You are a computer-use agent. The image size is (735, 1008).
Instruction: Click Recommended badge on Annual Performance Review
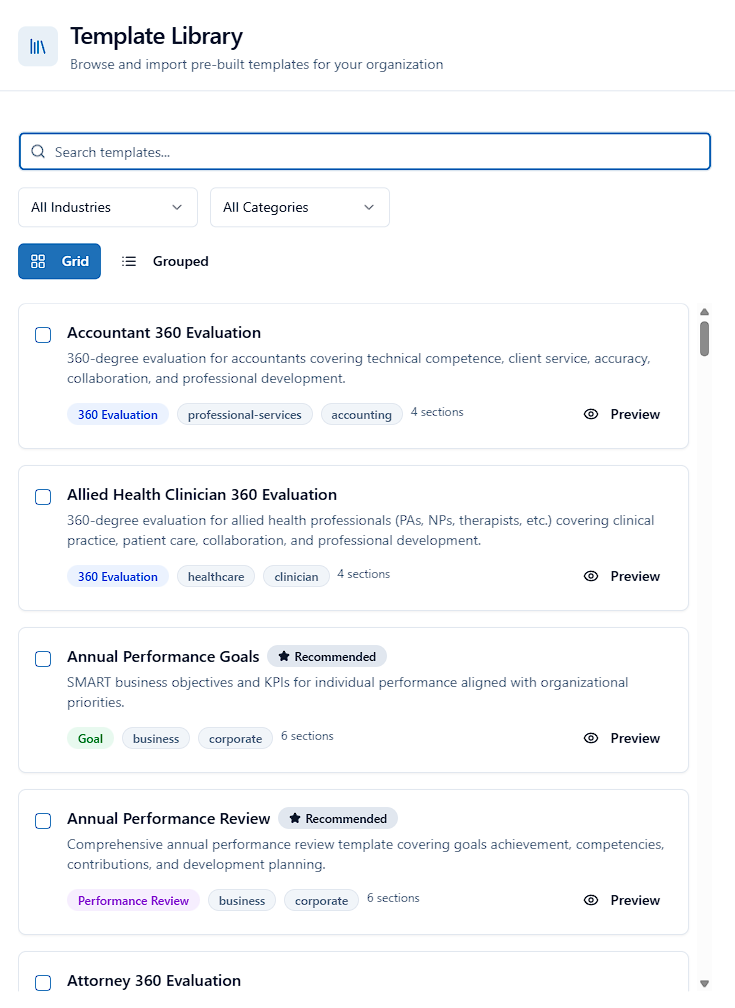[338, 818]
